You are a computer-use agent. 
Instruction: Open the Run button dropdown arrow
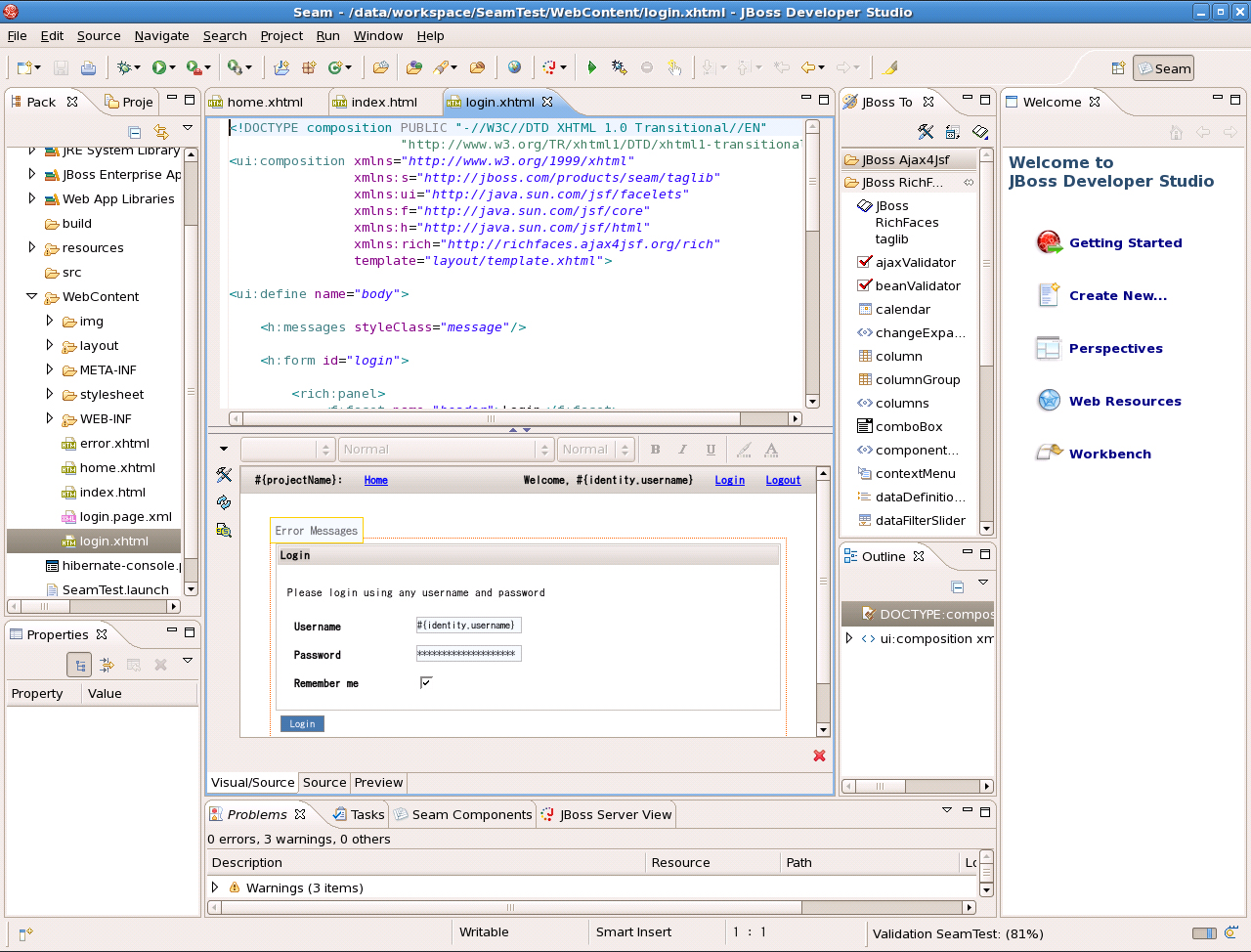click(x=173, y=68)
